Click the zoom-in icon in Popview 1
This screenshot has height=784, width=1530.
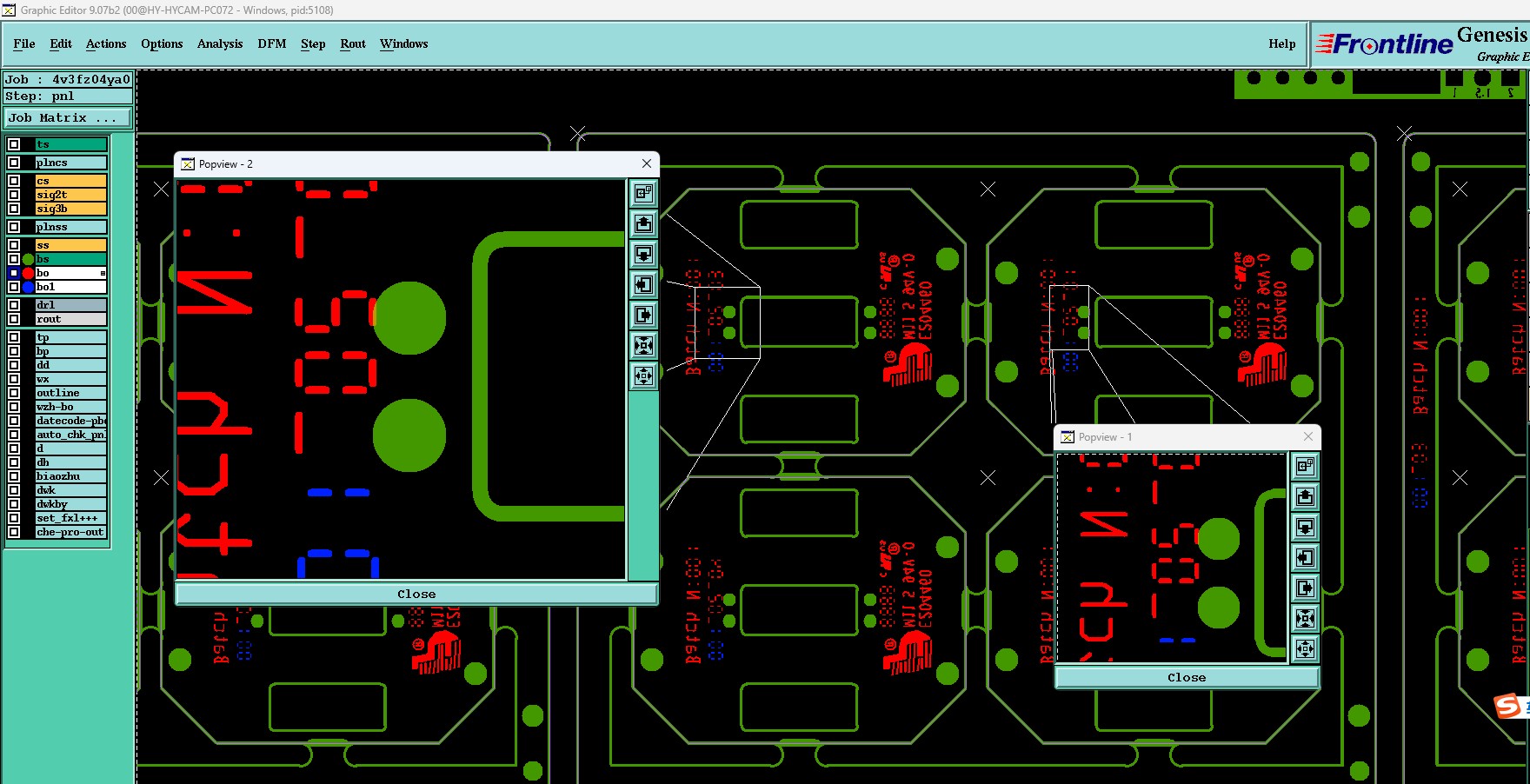pyautogui.click(x=1305, y=618)
